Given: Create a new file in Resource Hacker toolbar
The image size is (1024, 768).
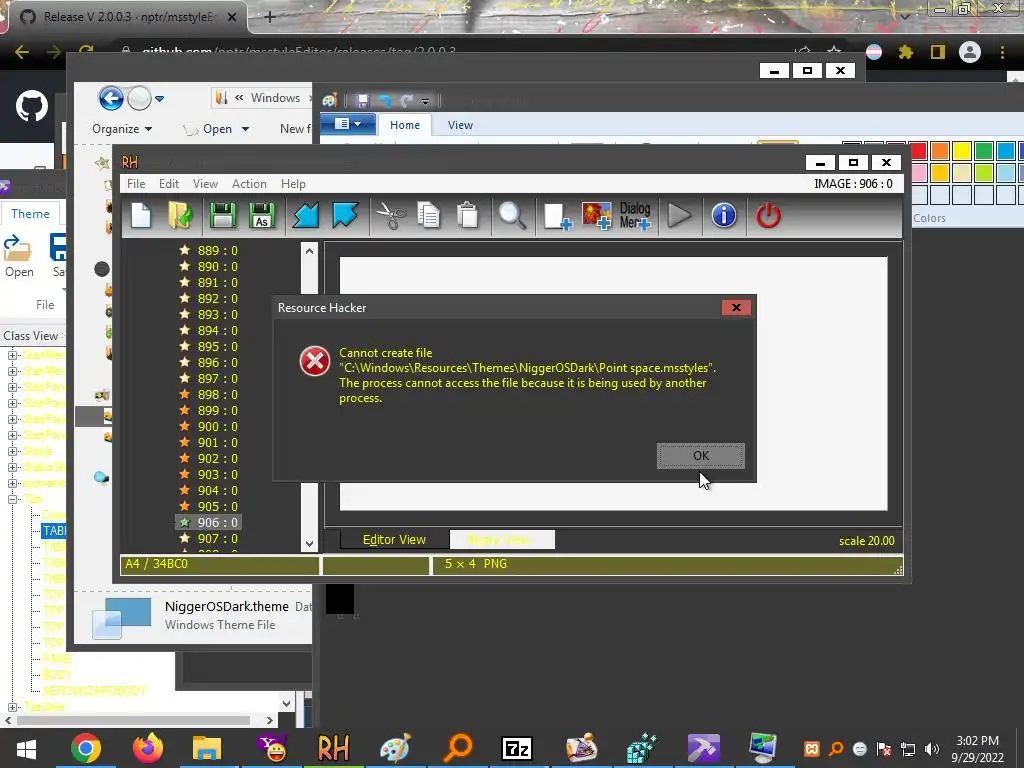Looking at the screenshot, I should tap(141, 216).
